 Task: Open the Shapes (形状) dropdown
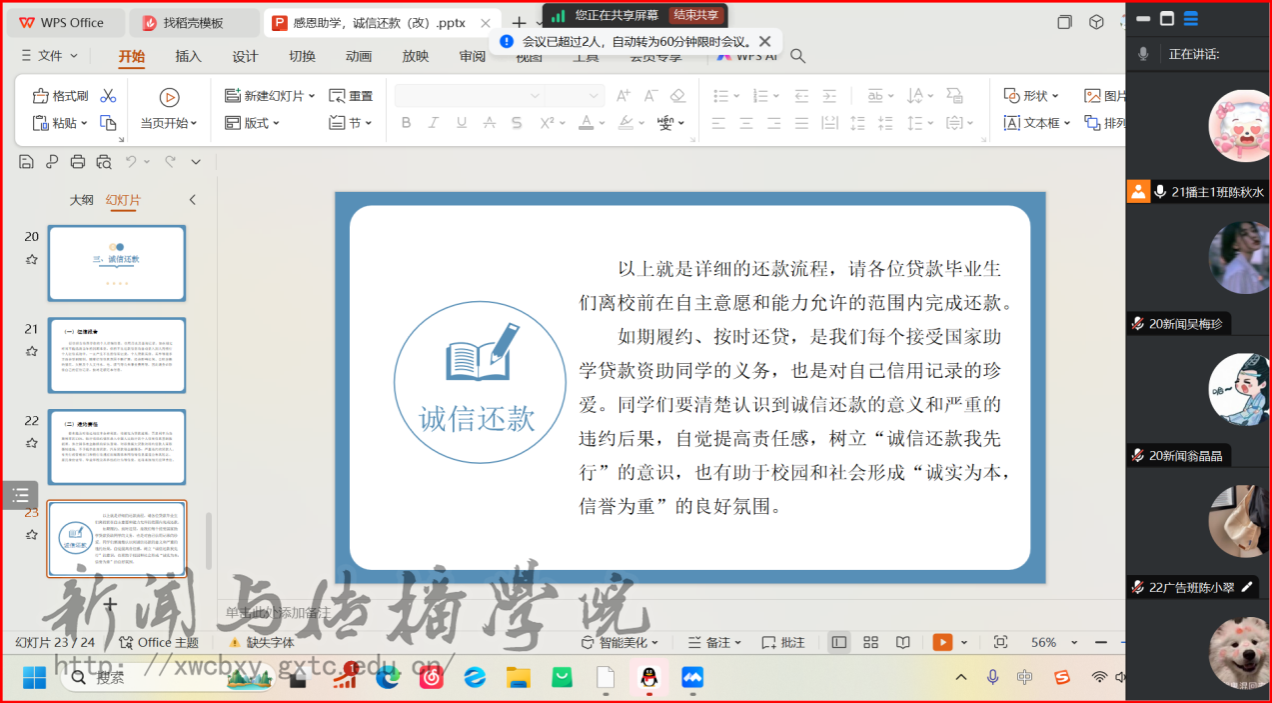[x=1032, y=96]
